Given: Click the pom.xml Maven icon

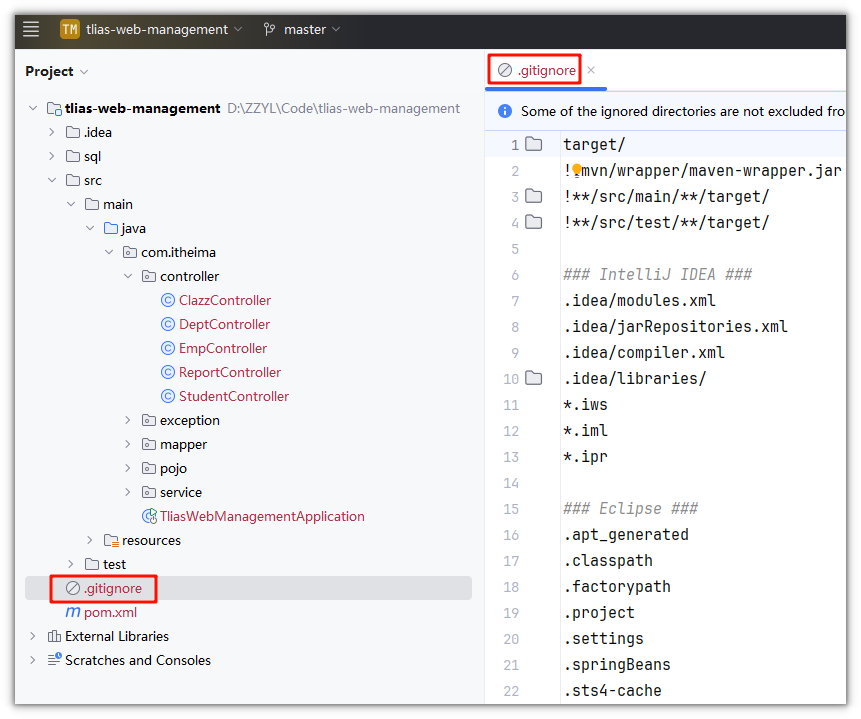Looking at the screenshot, I should (x=73, y=612).
